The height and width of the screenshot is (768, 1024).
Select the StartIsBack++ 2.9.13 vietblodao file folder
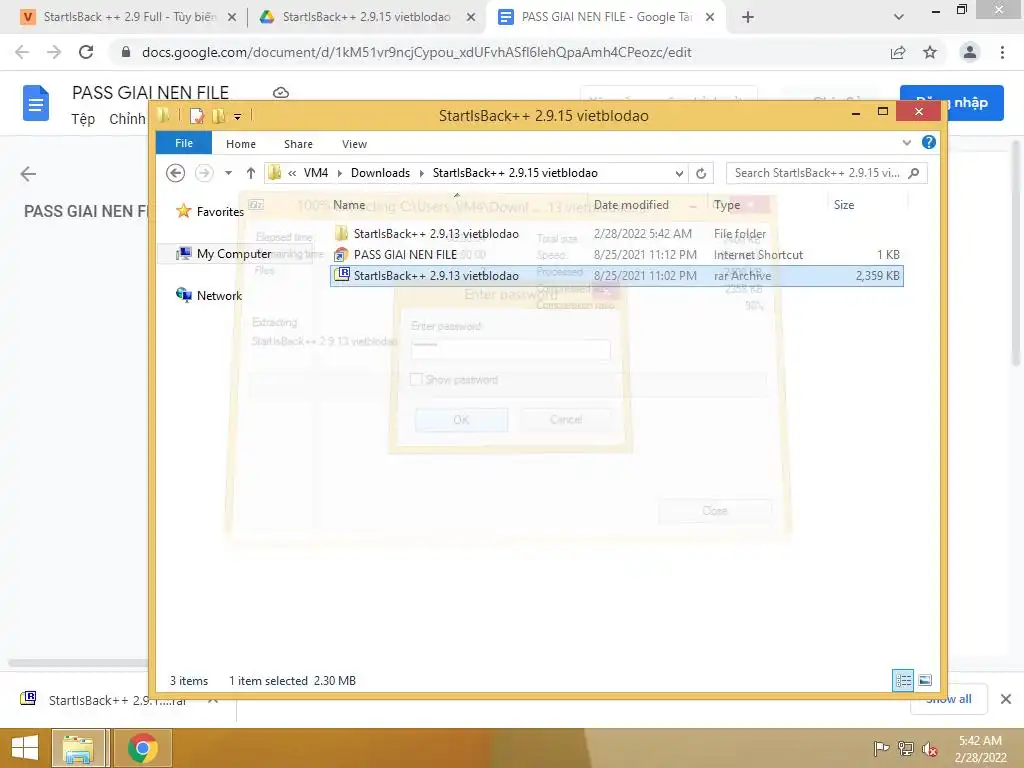point(617,233)
